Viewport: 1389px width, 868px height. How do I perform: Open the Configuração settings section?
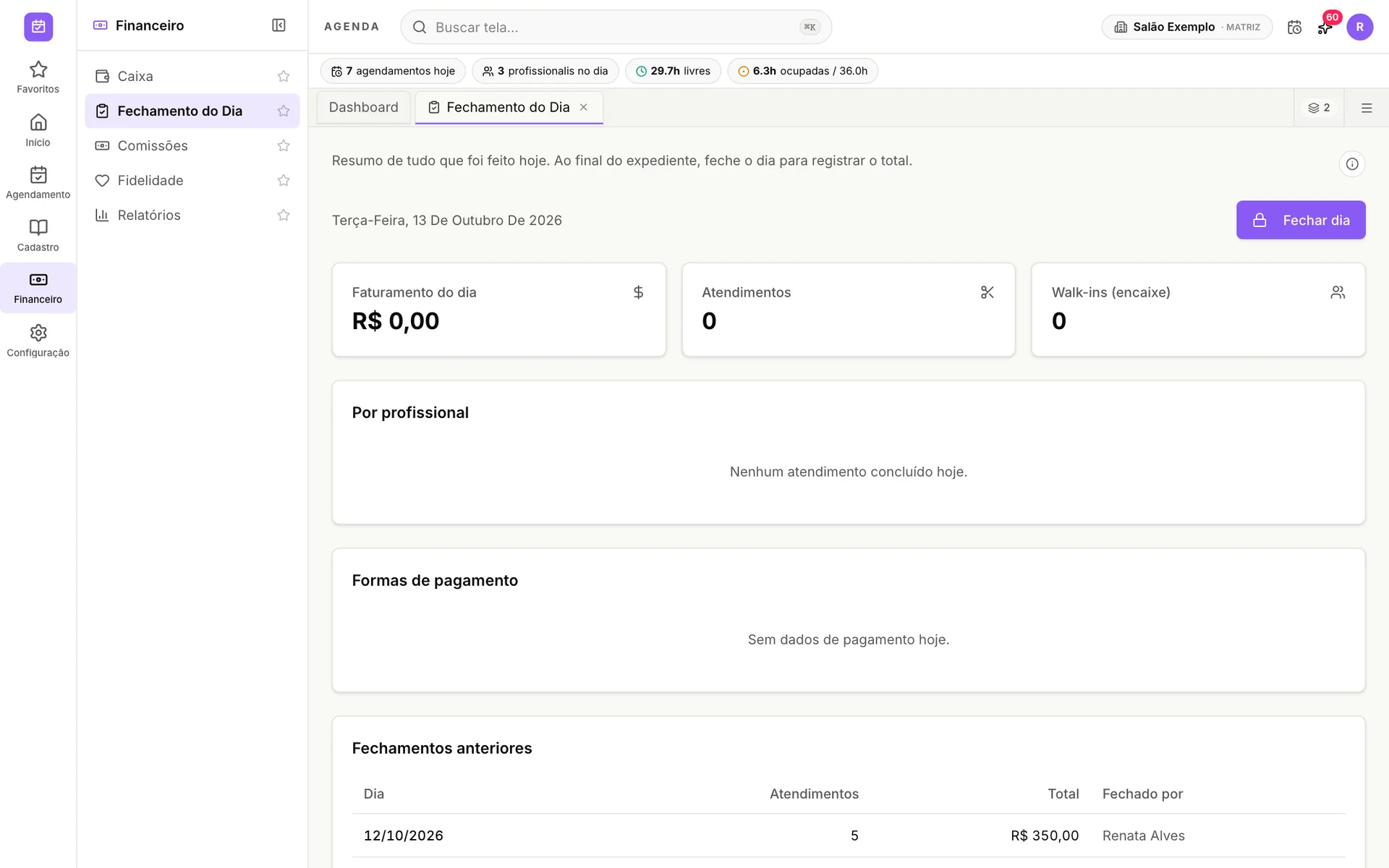click(x=38, y=341)
